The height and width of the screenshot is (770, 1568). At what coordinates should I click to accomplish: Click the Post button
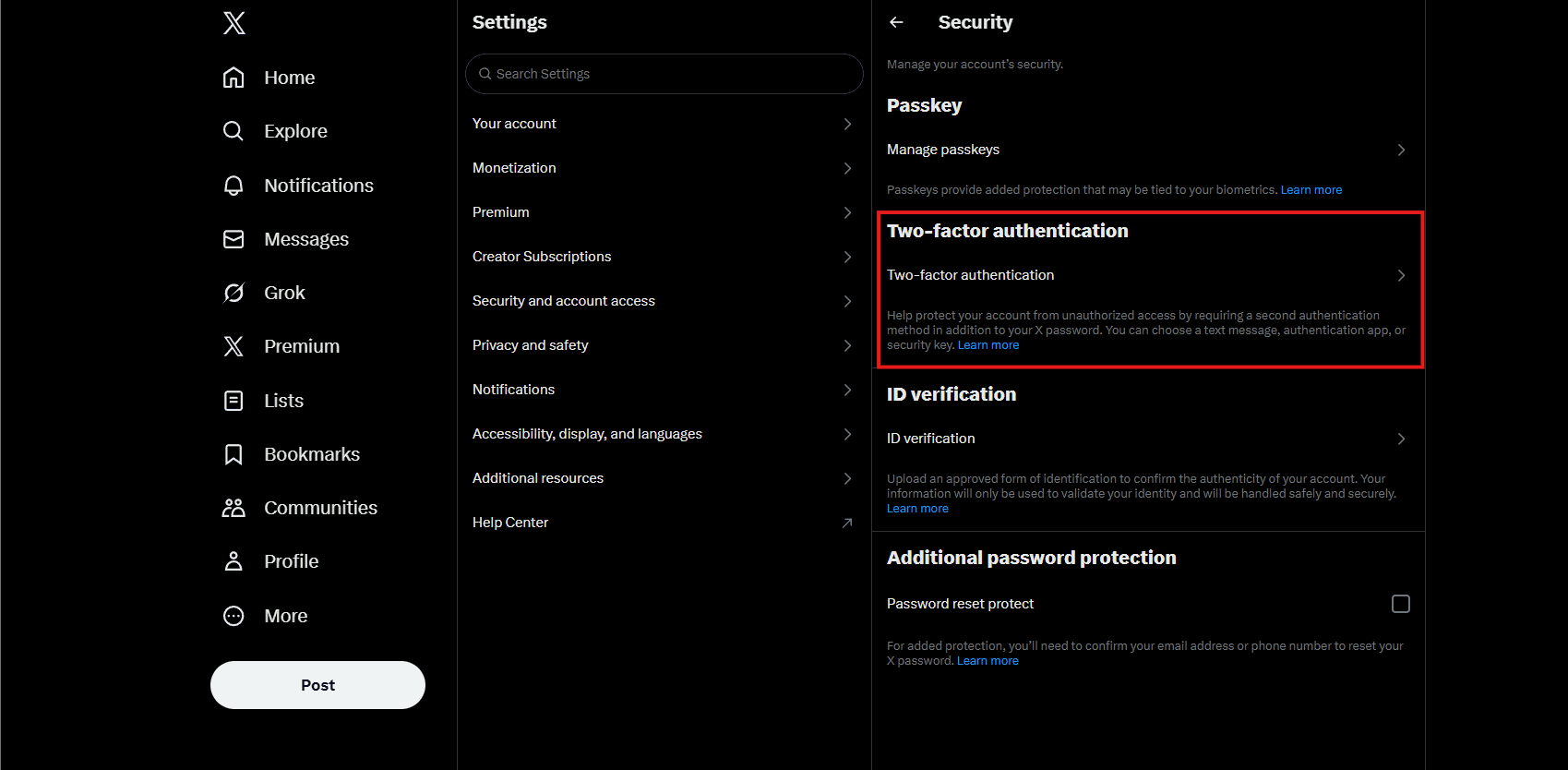[317, 685]
